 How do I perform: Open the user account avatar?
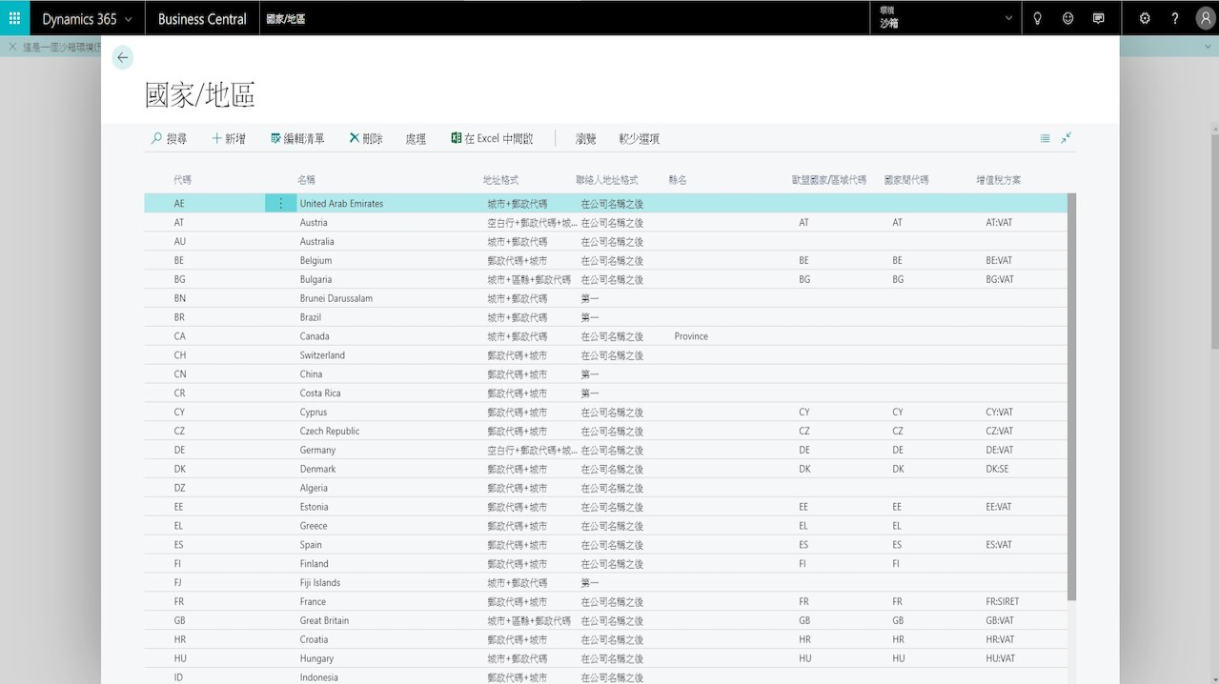(x=1205, y=18)
